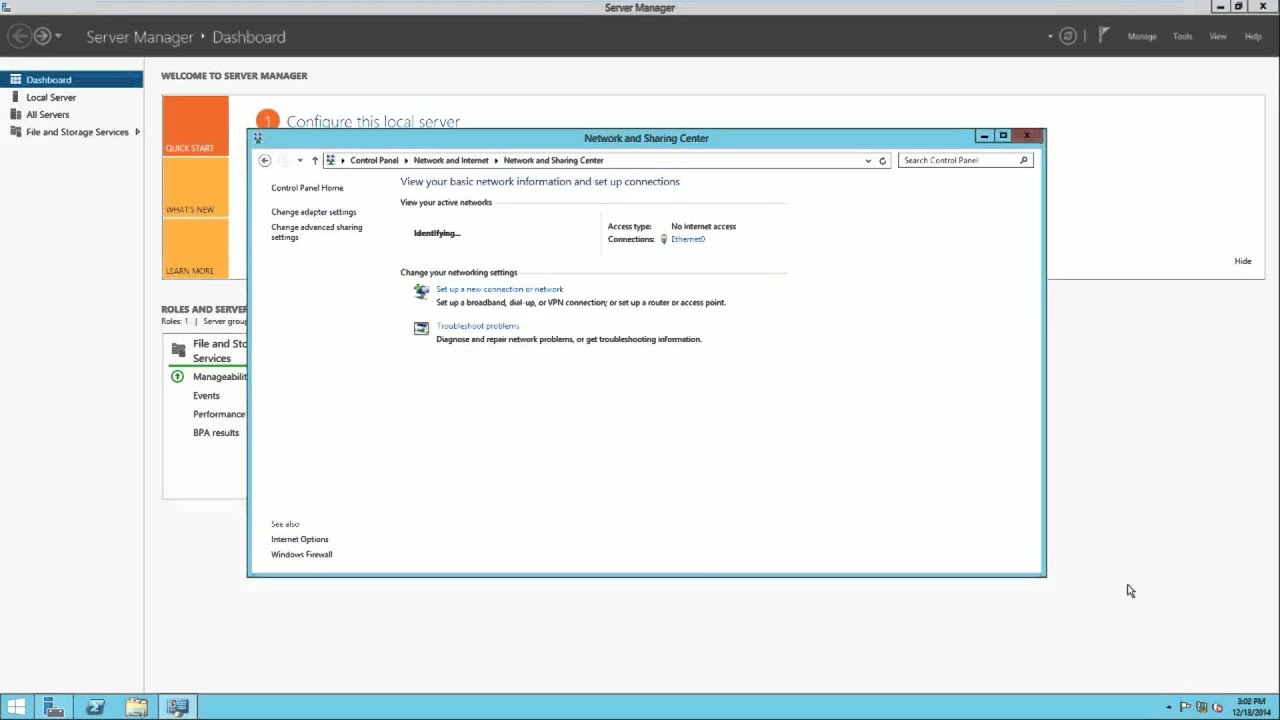
Task: Click the network icon in system tray
Action: pos(1202,707)
